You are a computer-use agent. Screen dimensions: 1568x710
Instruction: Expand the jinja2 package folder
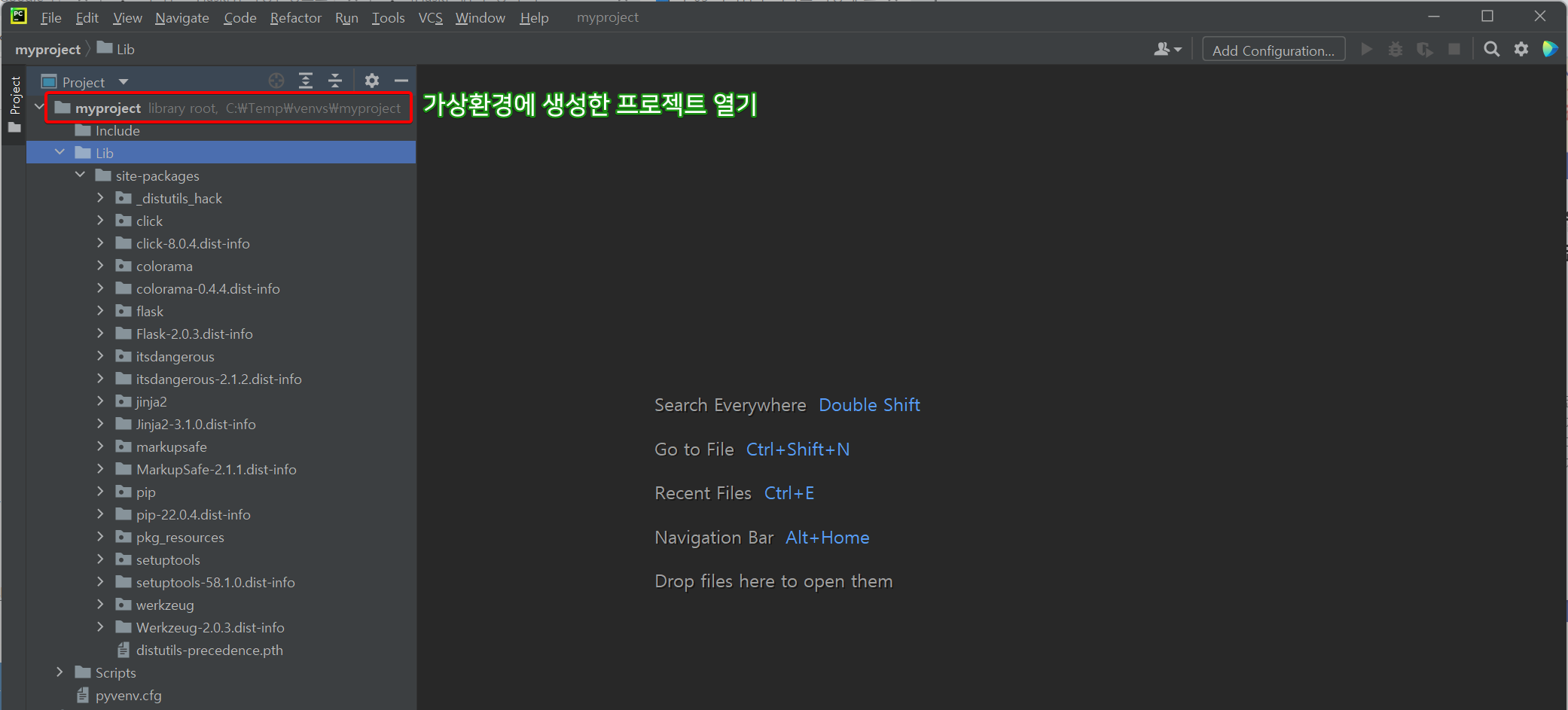click(100, 401)
